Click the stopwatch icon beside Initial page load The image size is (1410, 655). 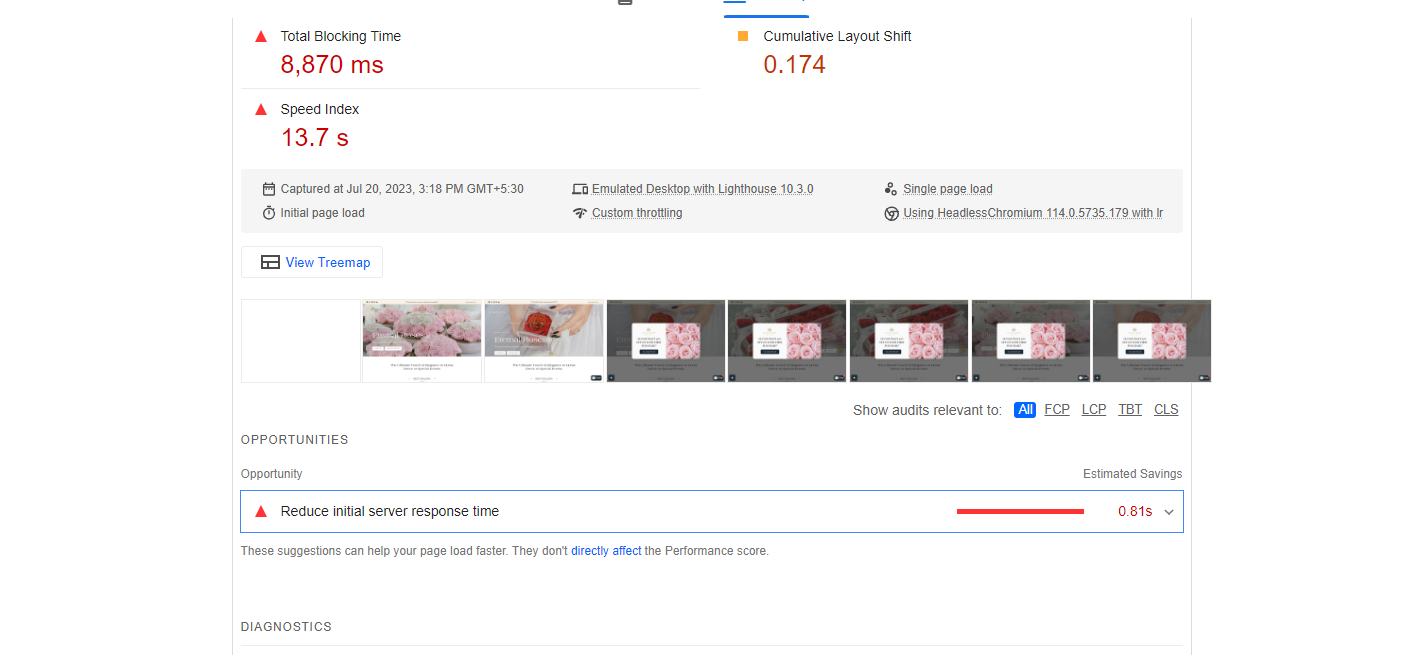(269, 213)
